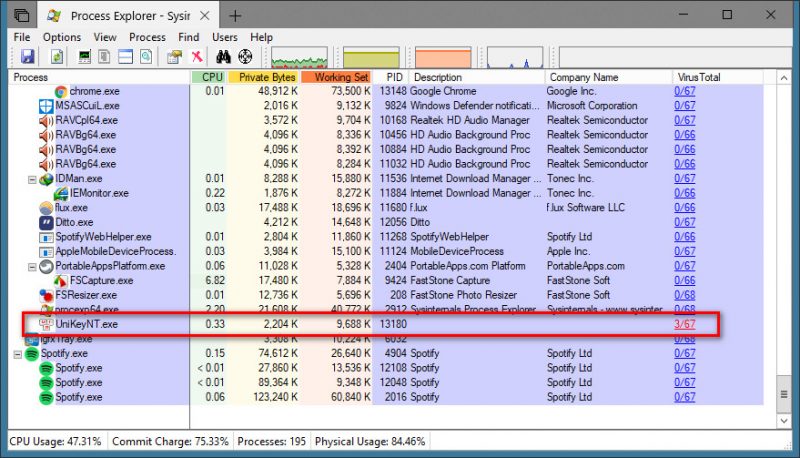Click the SpotifyWebHelper.exe icon
Screen dimensions: 800x458
(46, 237)
